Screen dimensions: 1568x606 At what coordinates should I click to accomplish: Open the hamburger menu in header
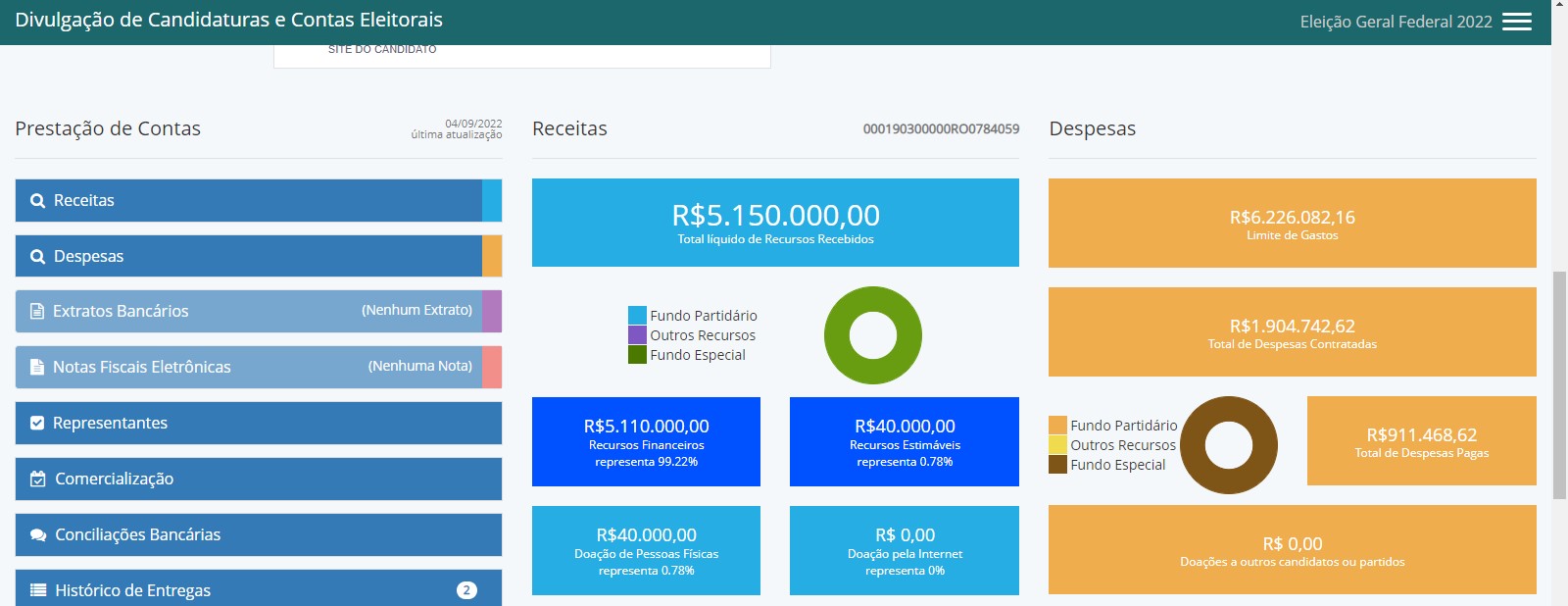point(1516,22)
